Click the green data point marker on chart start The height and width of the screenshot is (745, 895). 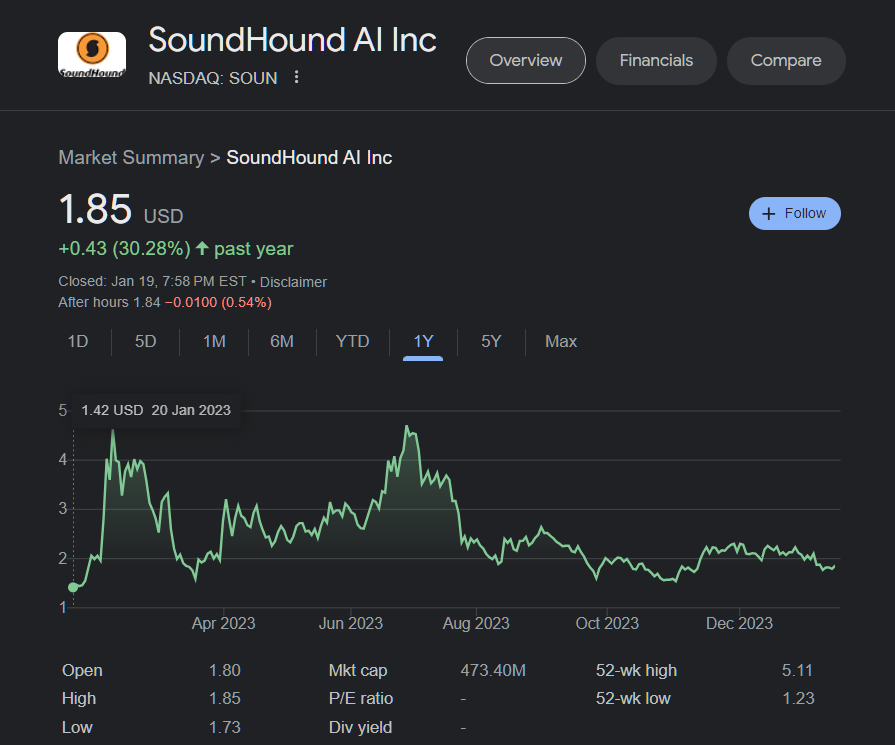point(73,587)
